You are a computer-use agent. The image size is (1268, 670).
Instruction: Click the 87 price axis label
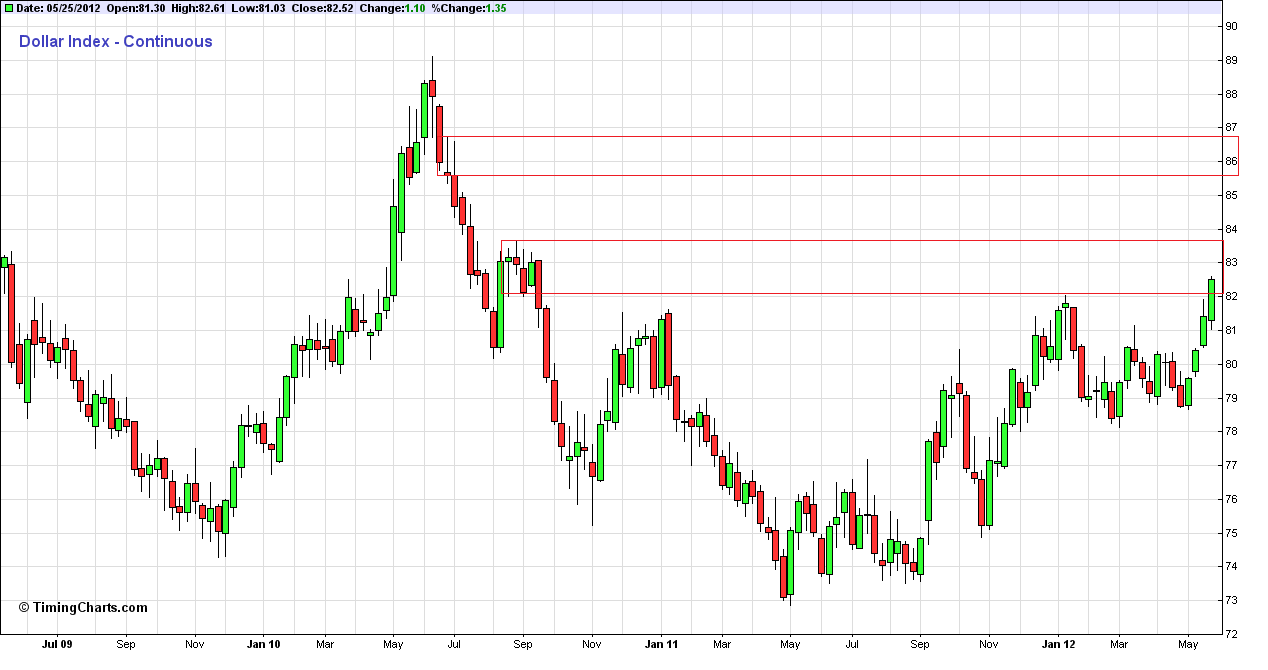click(x=1231, y=128)
